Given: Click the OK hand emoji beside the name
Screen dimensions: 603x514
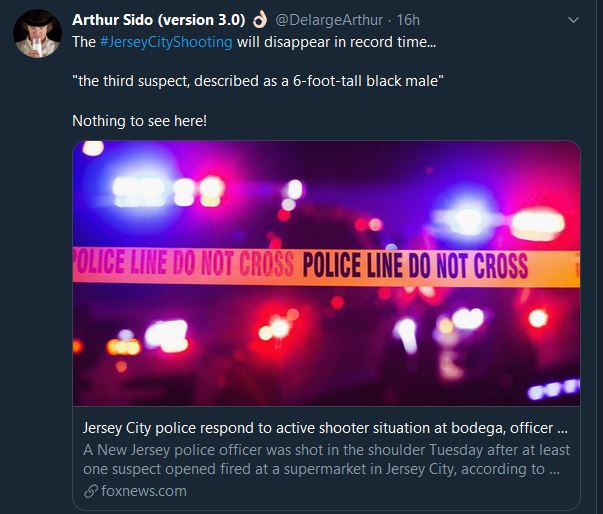Looking at the screenshot, I should 260,20.
